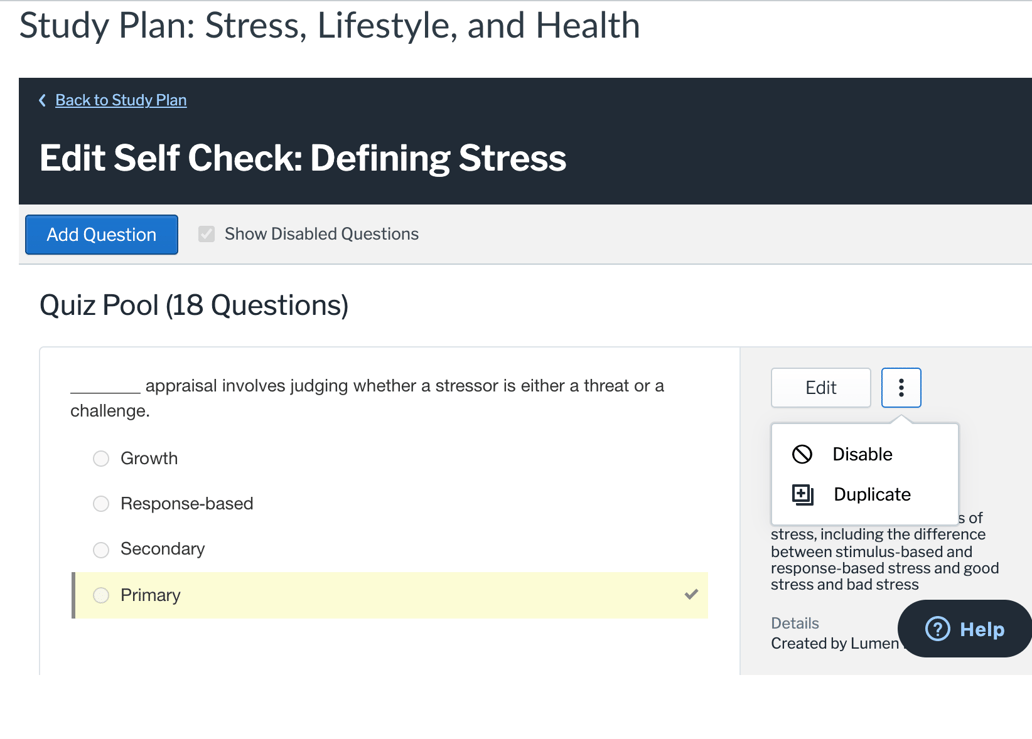1032x739 pixels.
Task: Click the Help button
Action: click(963, 629)
